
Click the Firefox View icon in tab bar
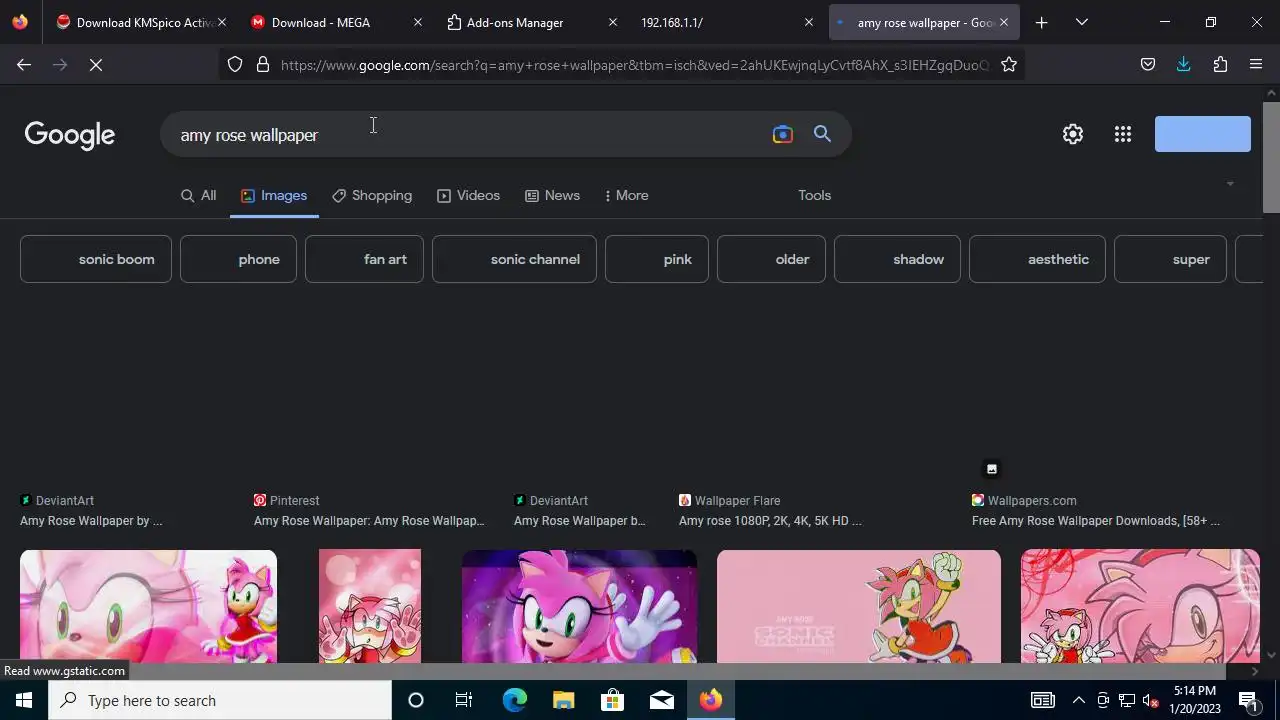pyautogui.click(x=20, y=22)
